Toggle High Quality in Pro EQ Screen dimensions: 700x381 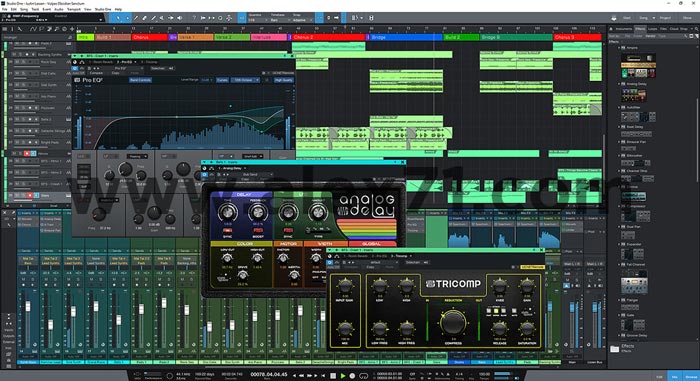pos(283,80)
